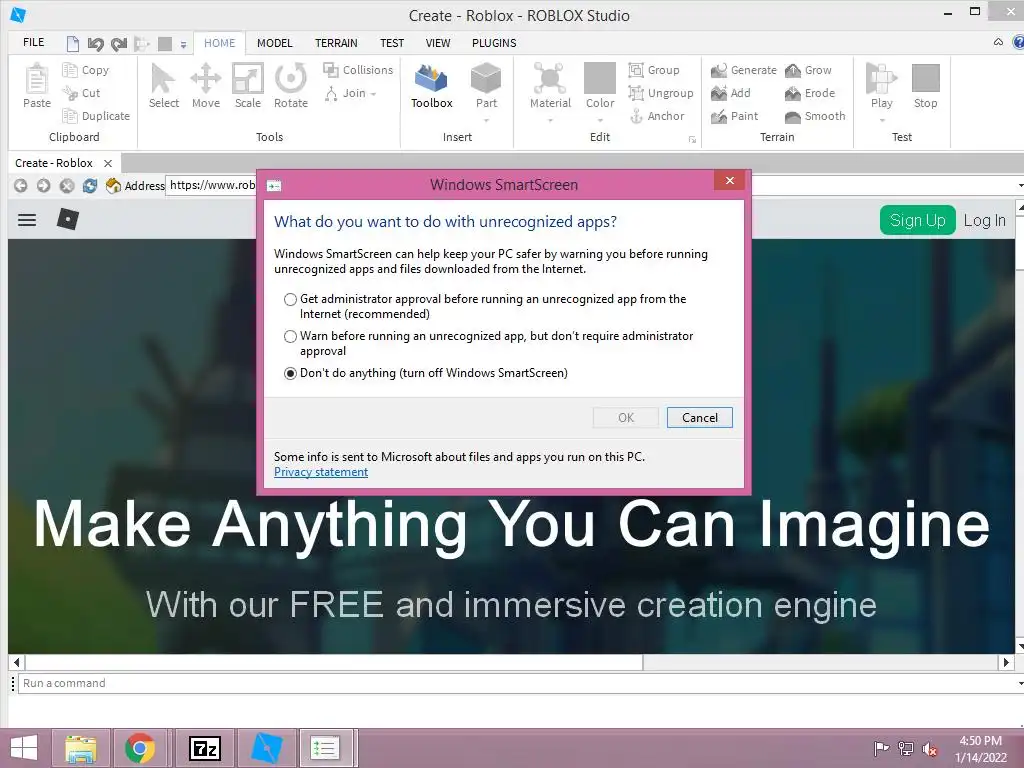Click the Paint terrain tool
Screen dimensions: 1024x768
[735, 116]
